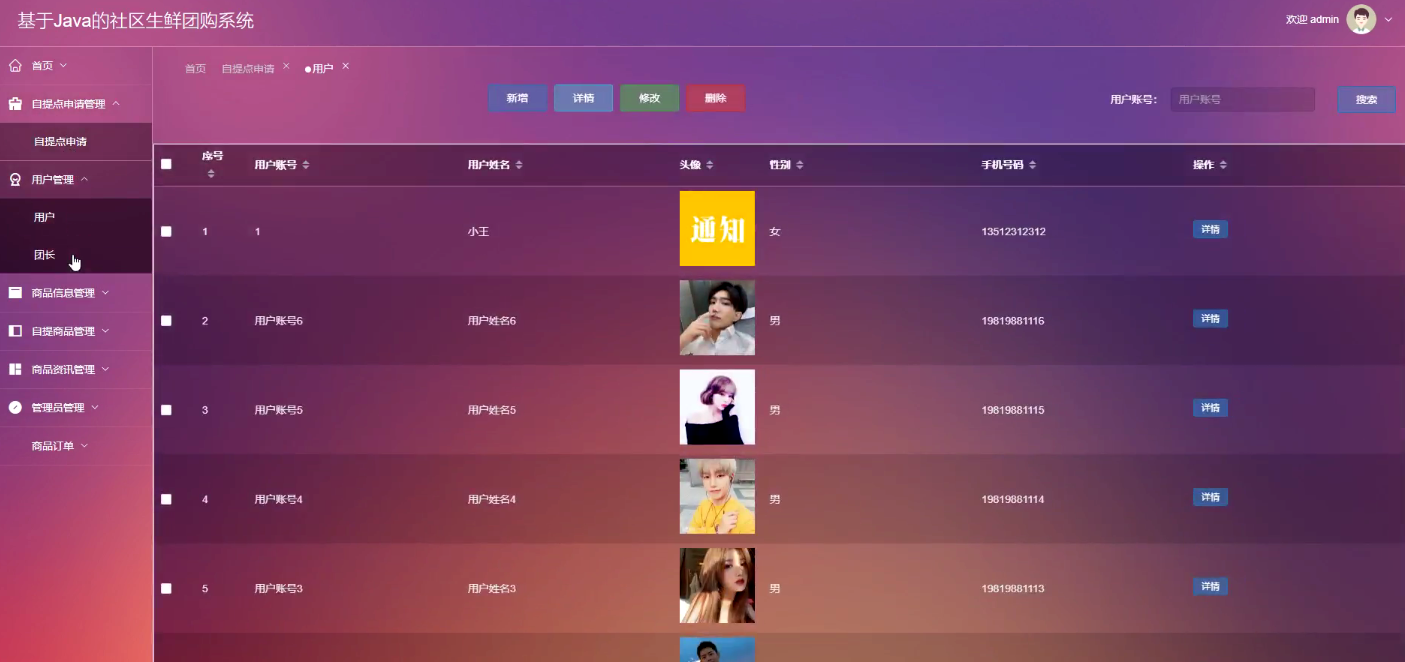The width and height of the screenshot is (1405, 662).
Task: Sort by 手机号码 column arrows
Action: (1033, 165)
